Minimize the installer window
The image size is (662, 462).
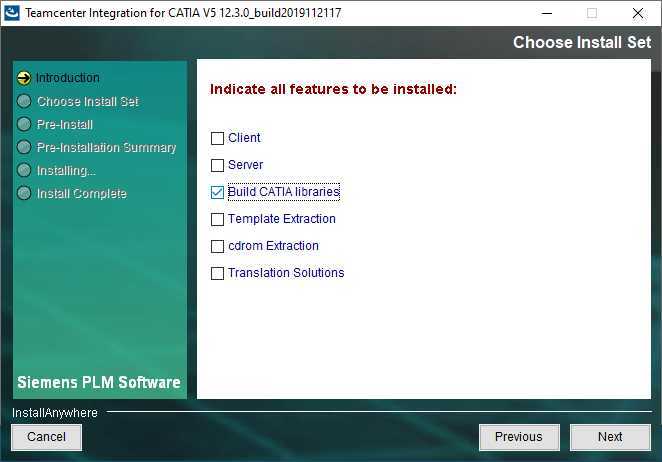point(547,13)
